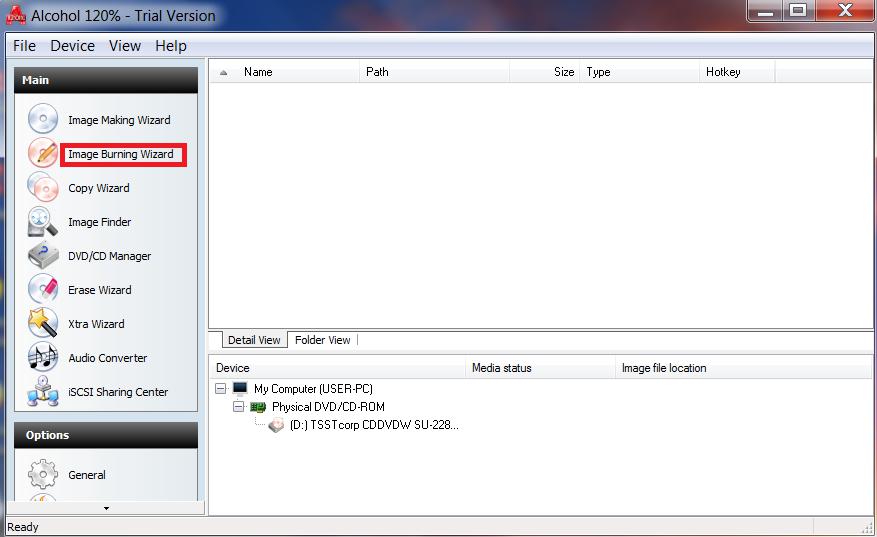Click the Device column header
Image resolution: width=877 pixels, height=537 pixels.
click(338, 368)
